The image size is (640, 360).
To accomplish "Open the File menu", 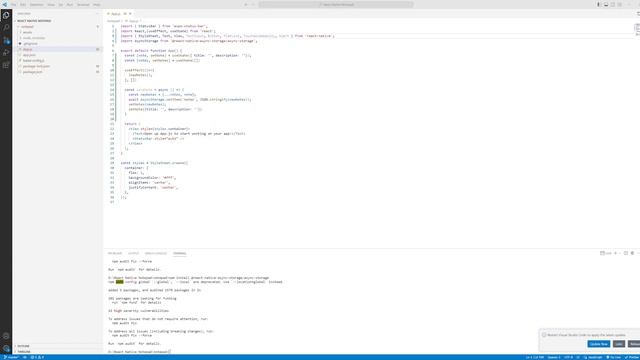I will [13, 4].
